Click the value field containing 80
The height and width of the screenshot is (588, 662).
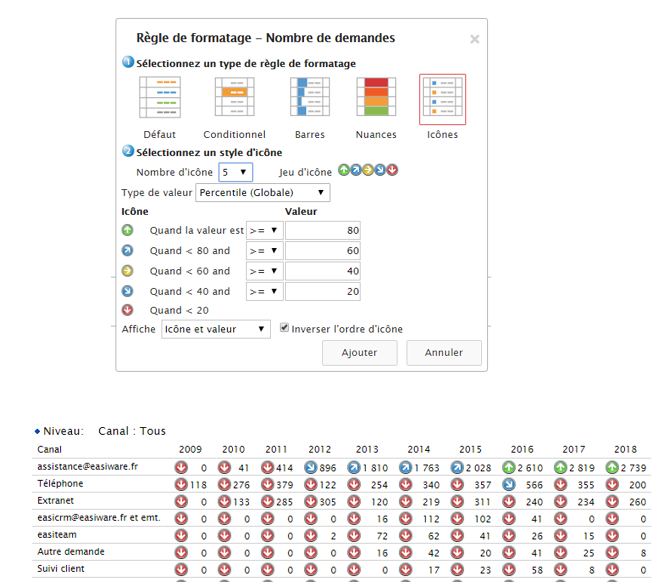[x=323, y=230]
